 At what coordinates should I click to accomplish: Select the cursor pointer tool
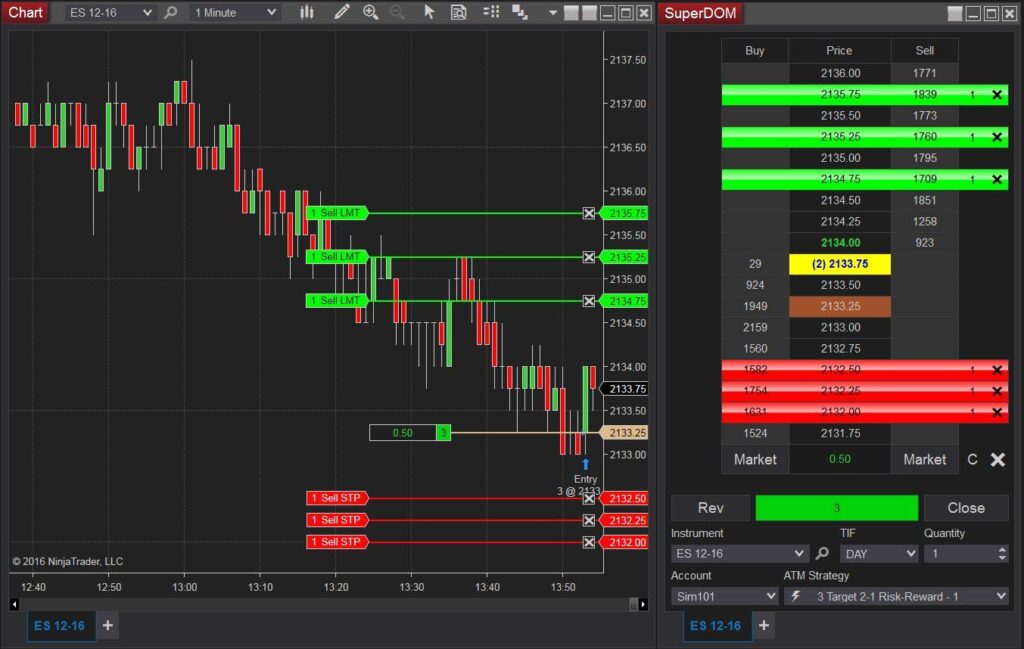[x=430, y=13]
